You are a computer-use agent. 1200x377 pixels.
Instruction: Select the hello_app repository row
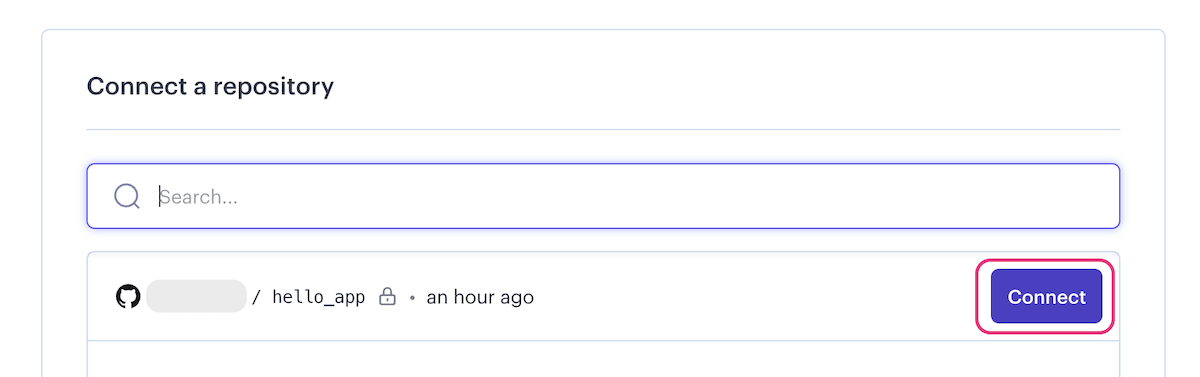[x=603, y=297]
